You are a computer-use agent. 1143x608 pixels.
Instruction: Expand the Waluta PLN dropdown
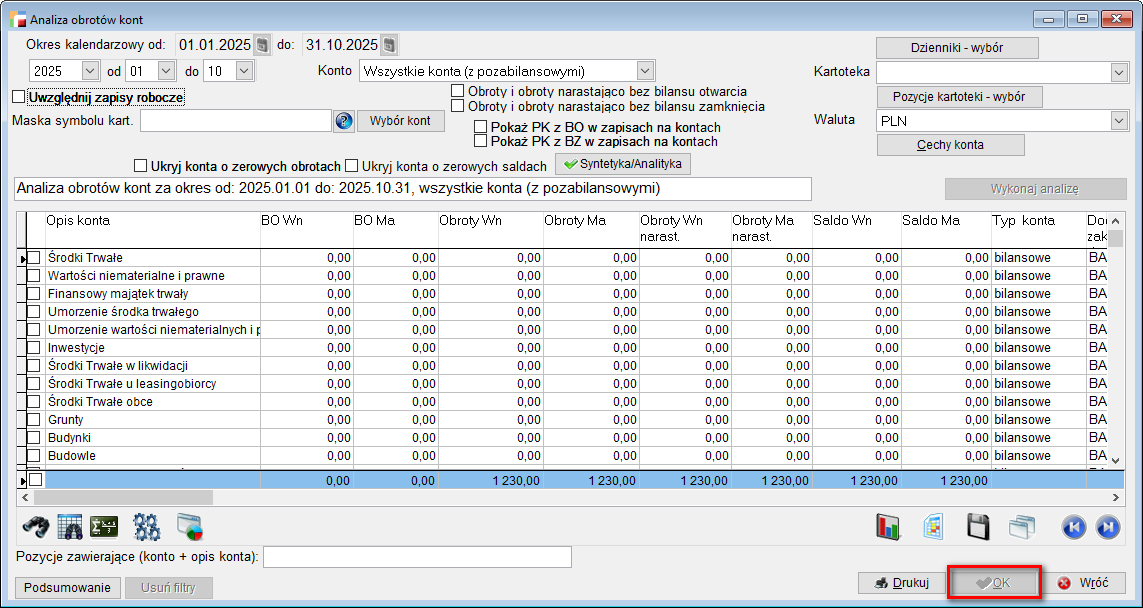tap(1118, 120)
